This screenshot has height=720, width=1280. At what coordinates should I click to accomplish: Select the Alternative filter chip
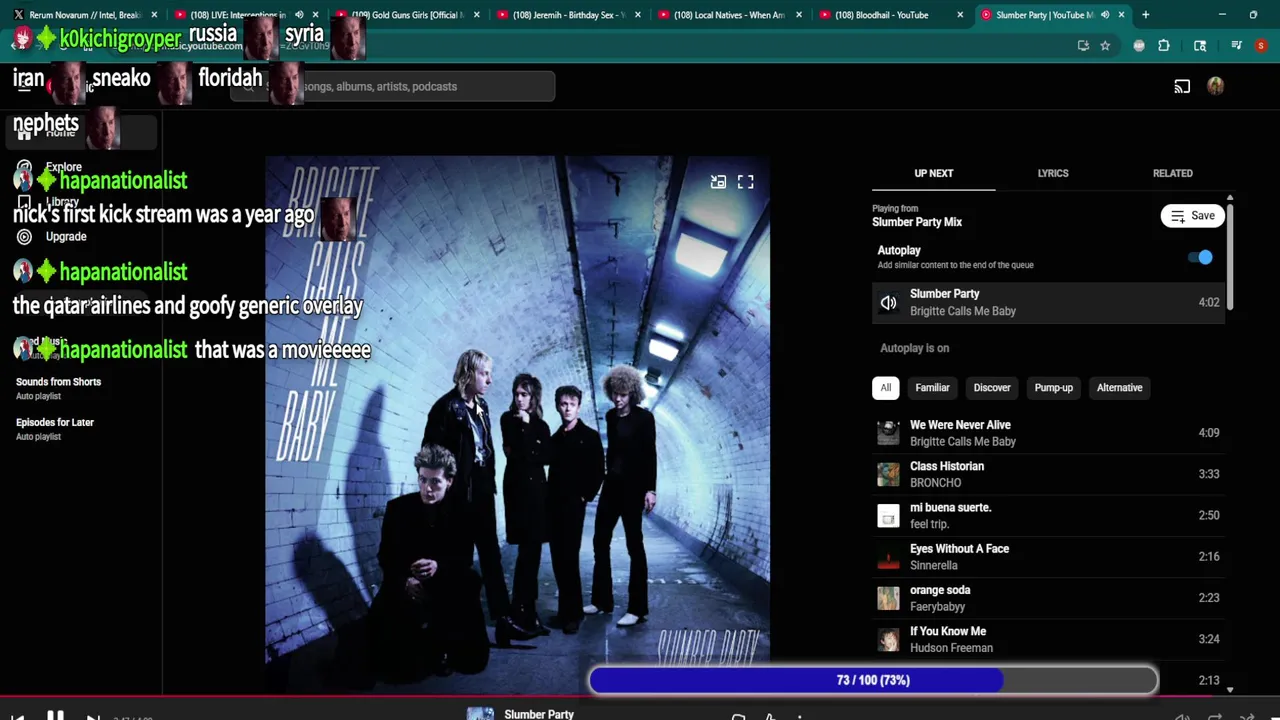click(x=1119, y=388)
